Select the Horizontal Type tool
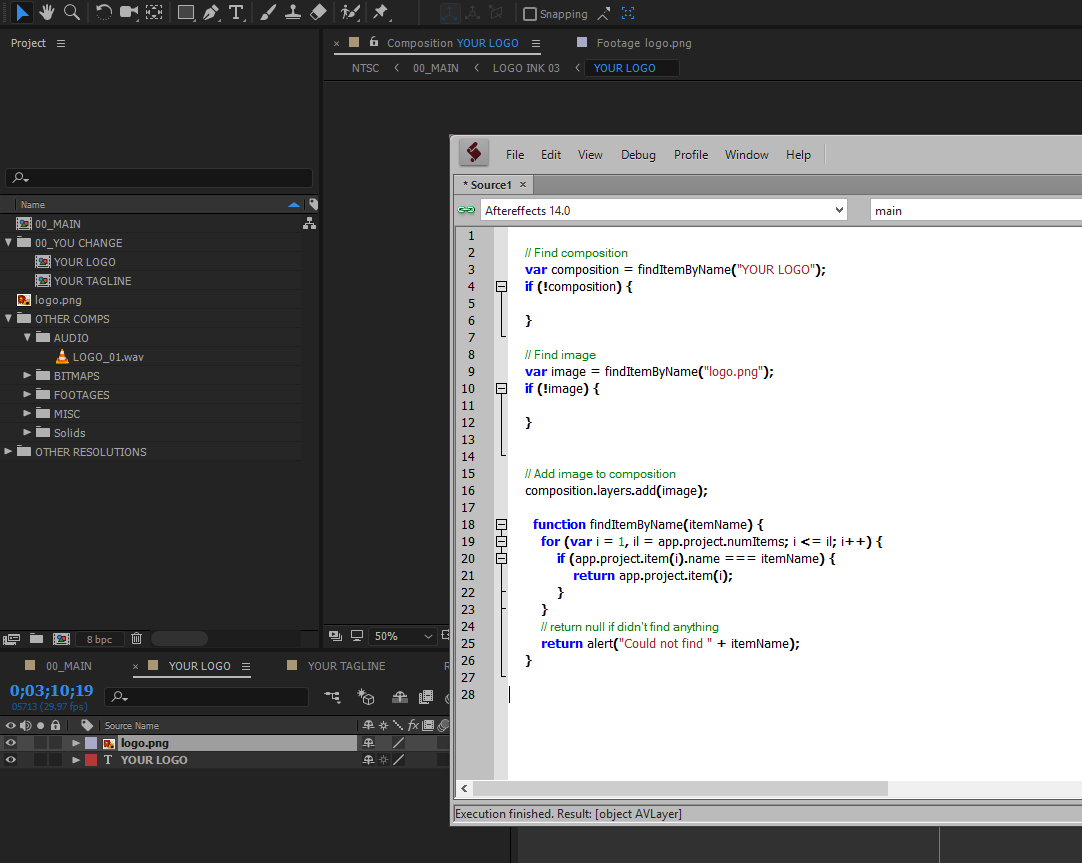This screenshot has width=1082, height=863. point(236,13)
